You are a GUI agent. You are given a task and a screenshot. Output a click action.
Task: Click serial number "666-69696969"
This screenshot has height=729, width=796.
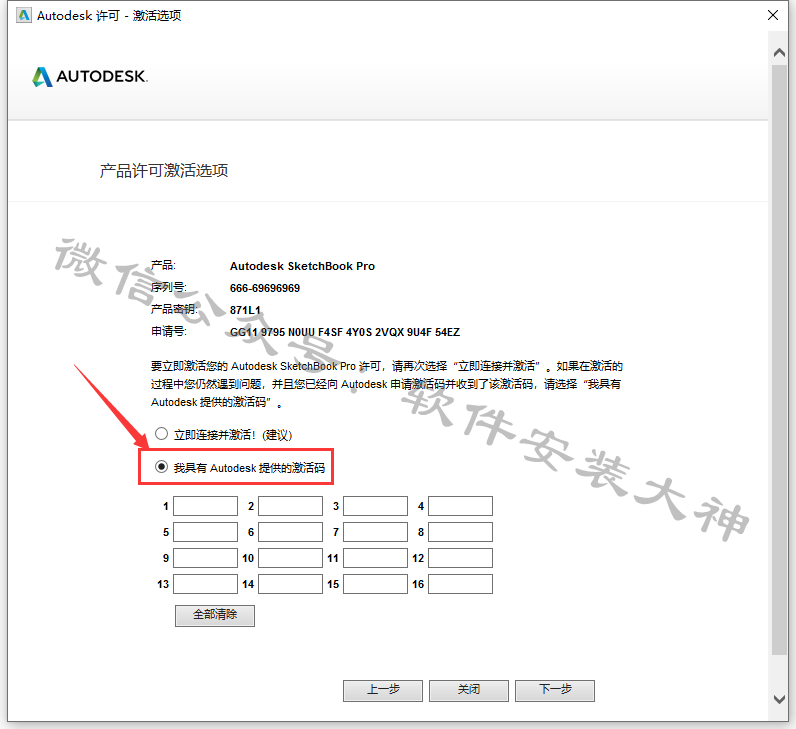pos(264,288)
